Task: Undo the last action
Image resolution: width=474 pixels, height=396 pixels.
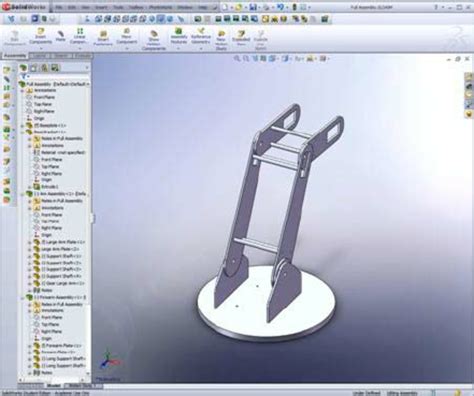Action: pos(280,7)
